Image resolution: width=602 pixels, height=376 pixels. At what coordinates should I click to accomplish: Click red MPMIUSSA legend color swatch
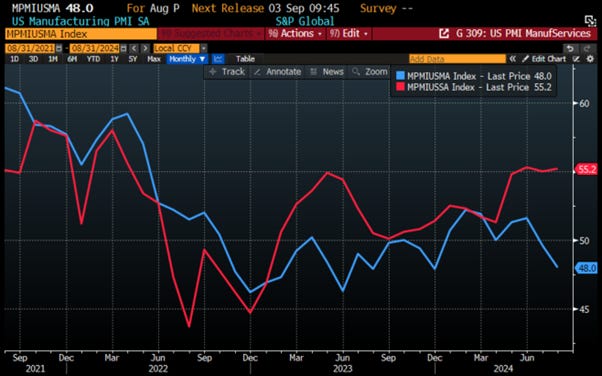pyautogui.click(x=400, y=87)
